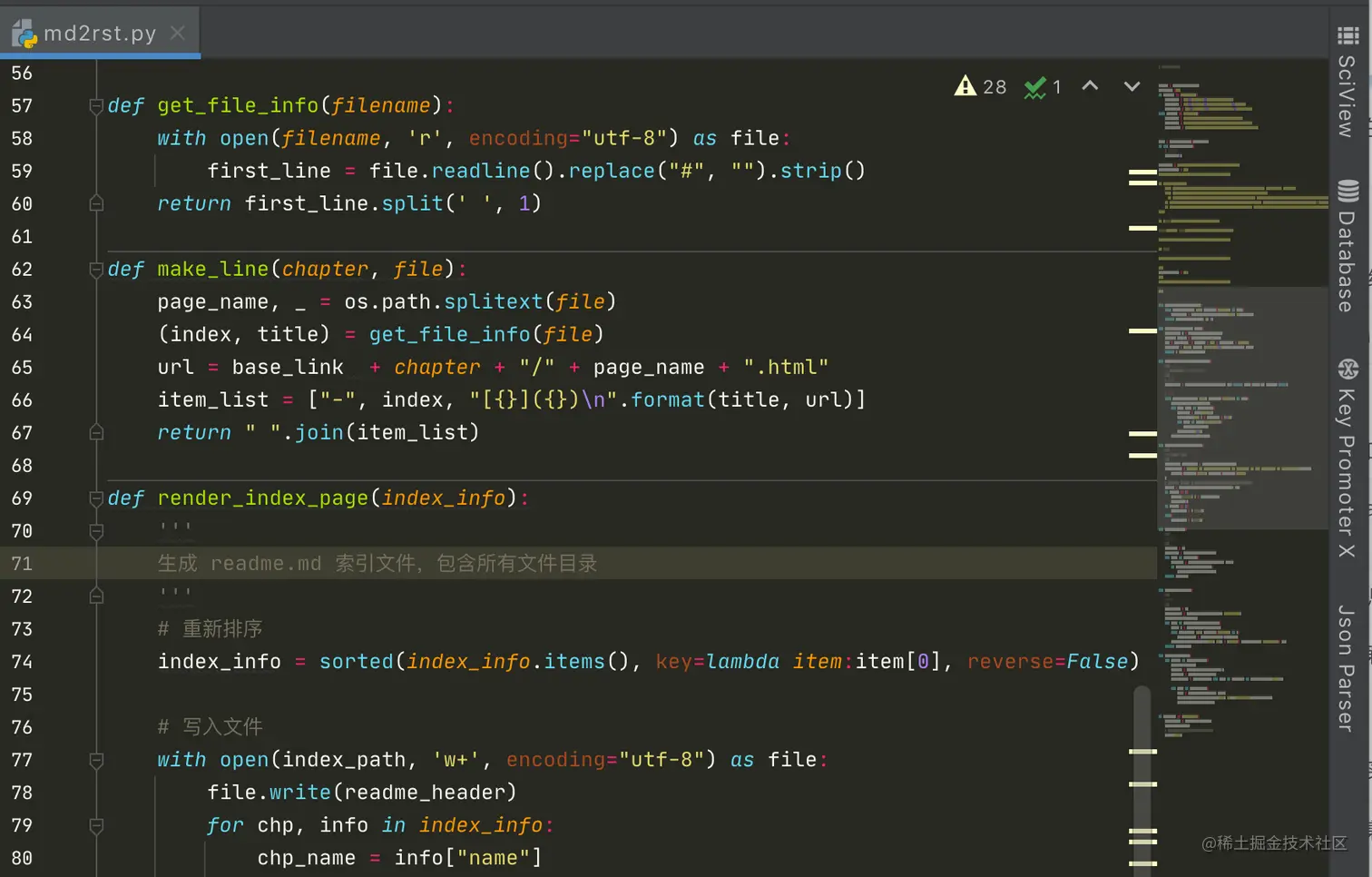Select the md2rst.py editor tab
This screenshot has height=877, width=1372.
coord(100,33)
